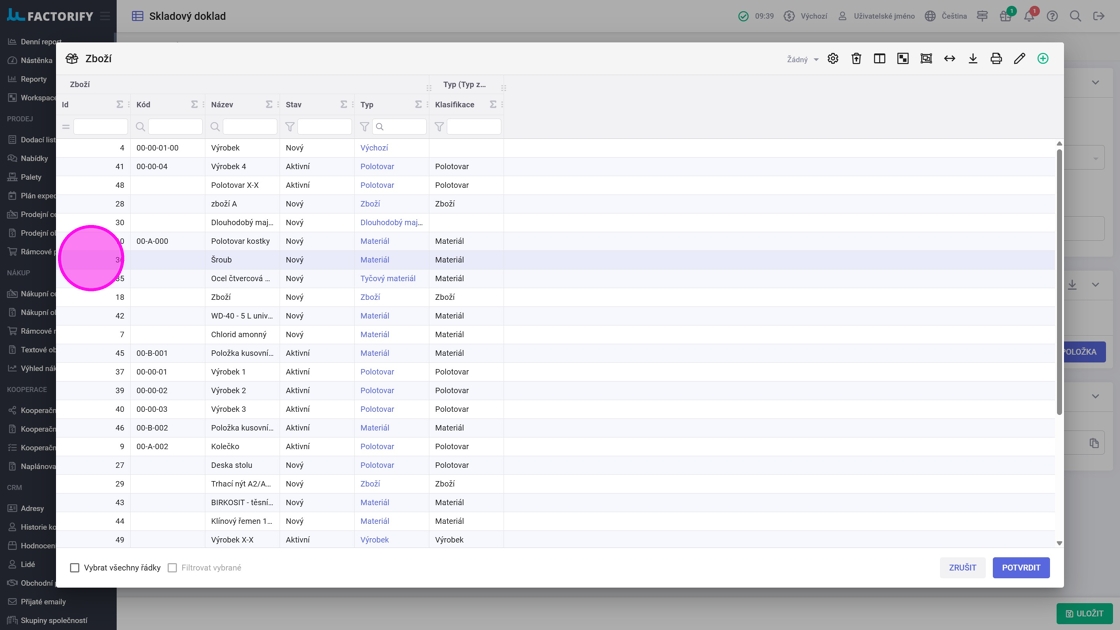Click the Výchozí currency setting
This screenshot has height=630, width=1120.
click(806, 16)
